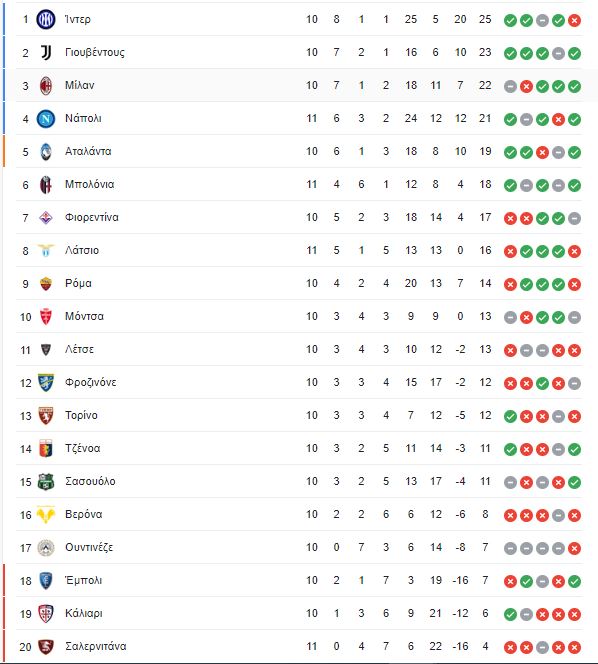598x664 pixels.
Task: Click Milan's first form draw indicator
Action: (x=510, y=86)
